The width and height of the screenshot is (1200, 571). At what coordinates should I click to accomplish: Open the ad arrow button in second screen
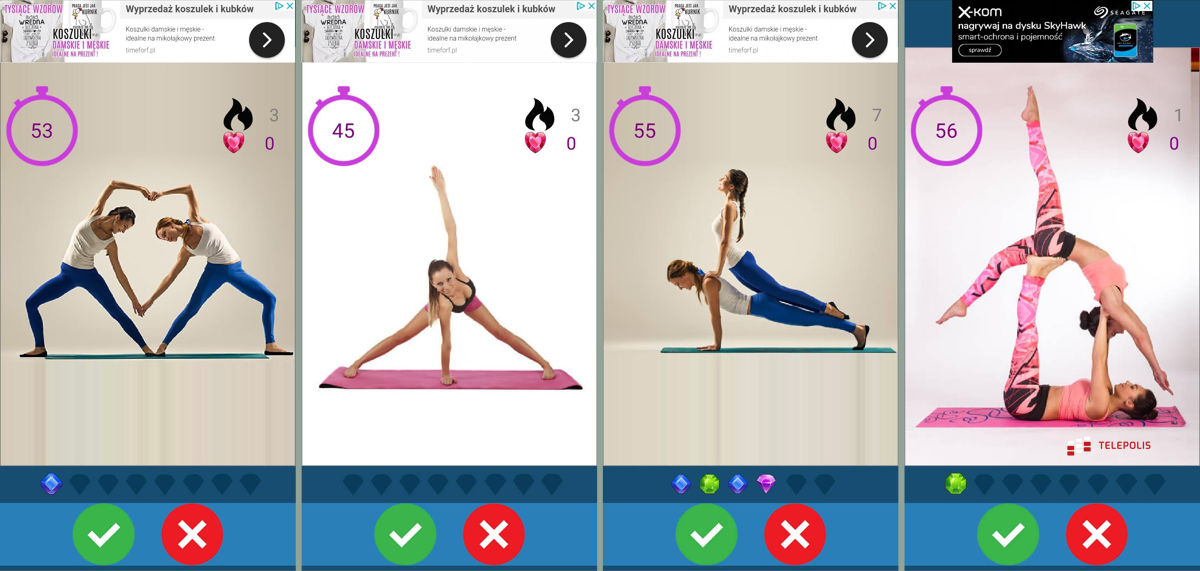coord(568,40)
